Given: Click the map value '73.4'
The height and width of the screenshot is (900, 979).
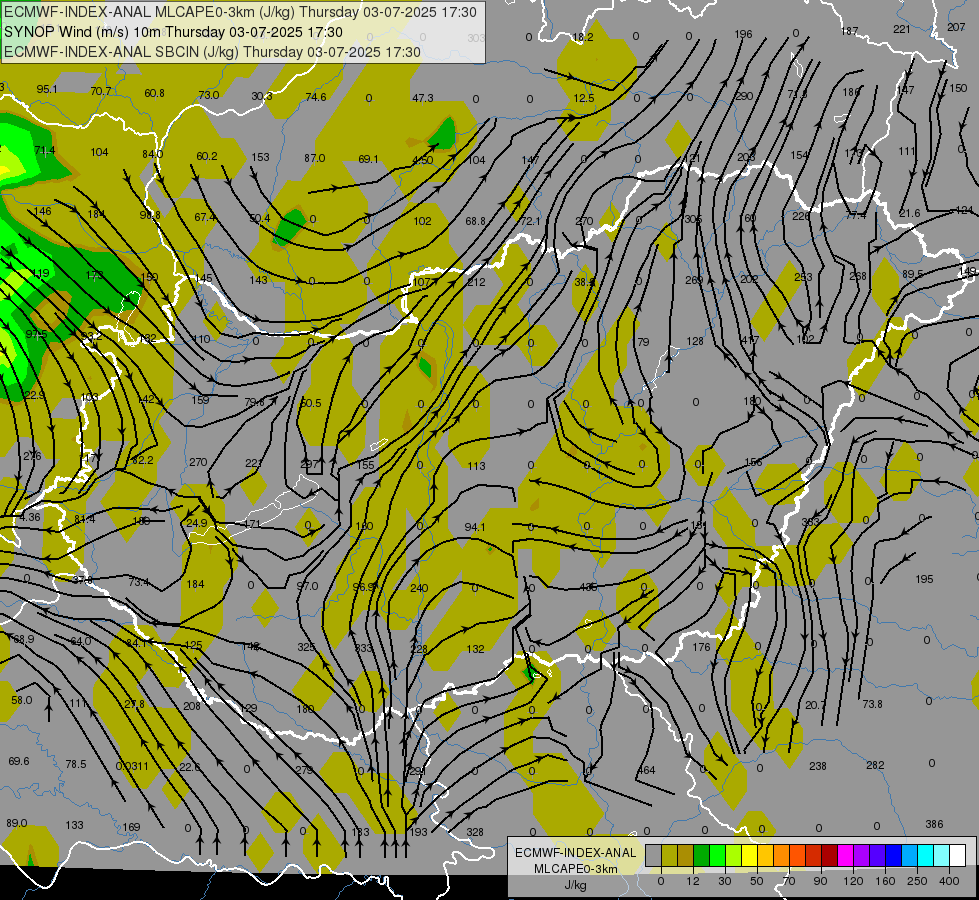Looking at the screenshot, I should (139, 582).
